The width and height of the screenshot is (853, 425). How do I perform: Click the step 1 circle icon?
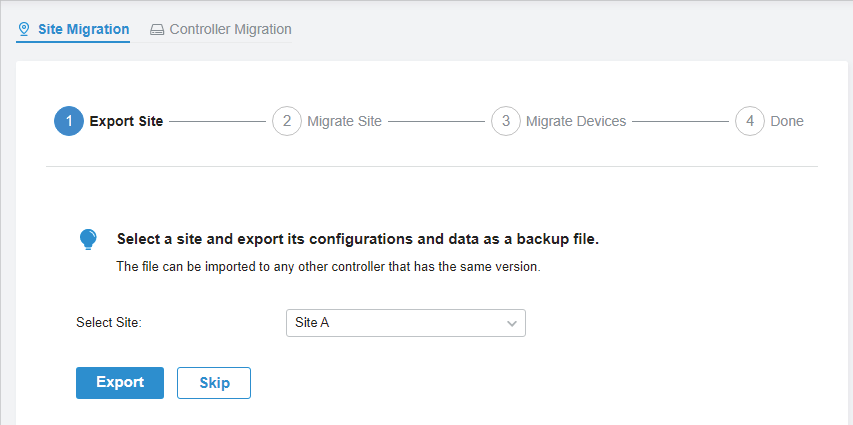69,121
